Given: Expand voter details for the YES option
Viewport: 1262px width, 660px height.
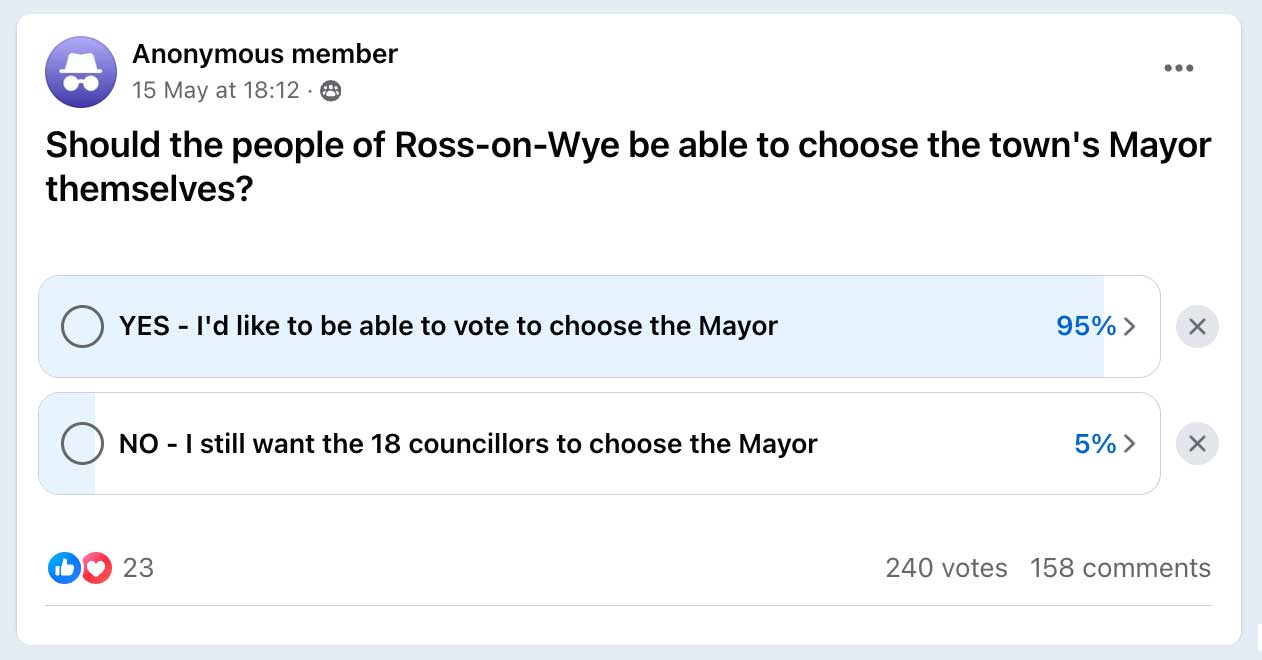Looking at the screenshot, I should pos(1131,326).
